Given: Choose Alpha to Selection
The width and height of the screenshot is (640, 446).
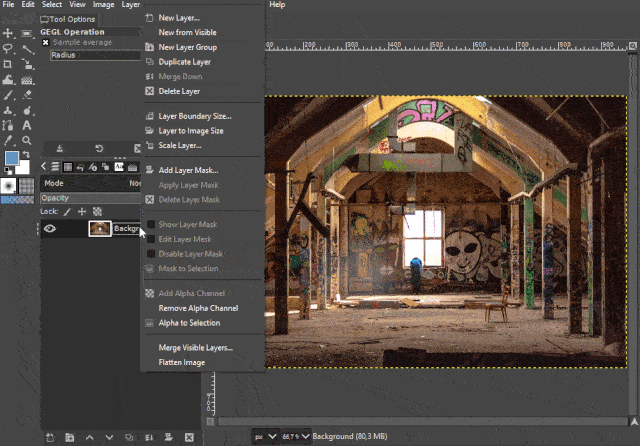Looking at the screenshot, I should coord(202,323).
